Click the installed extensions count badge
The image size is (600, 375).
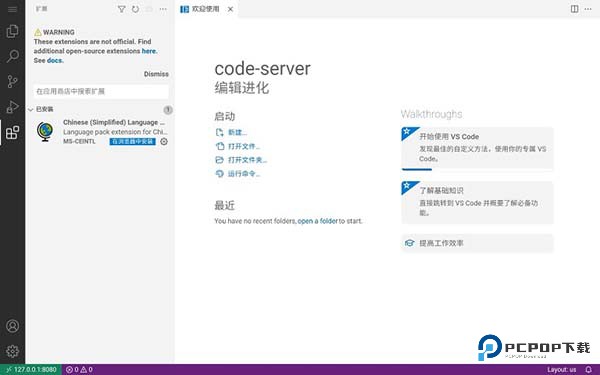168,110
